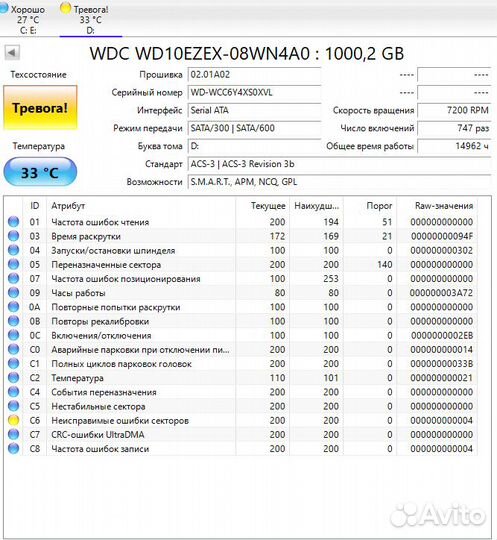Click the Порог column header
Image resolution: width=497 pixels, height=540 pixels.
pyautogui.click(x=370, y=206)
